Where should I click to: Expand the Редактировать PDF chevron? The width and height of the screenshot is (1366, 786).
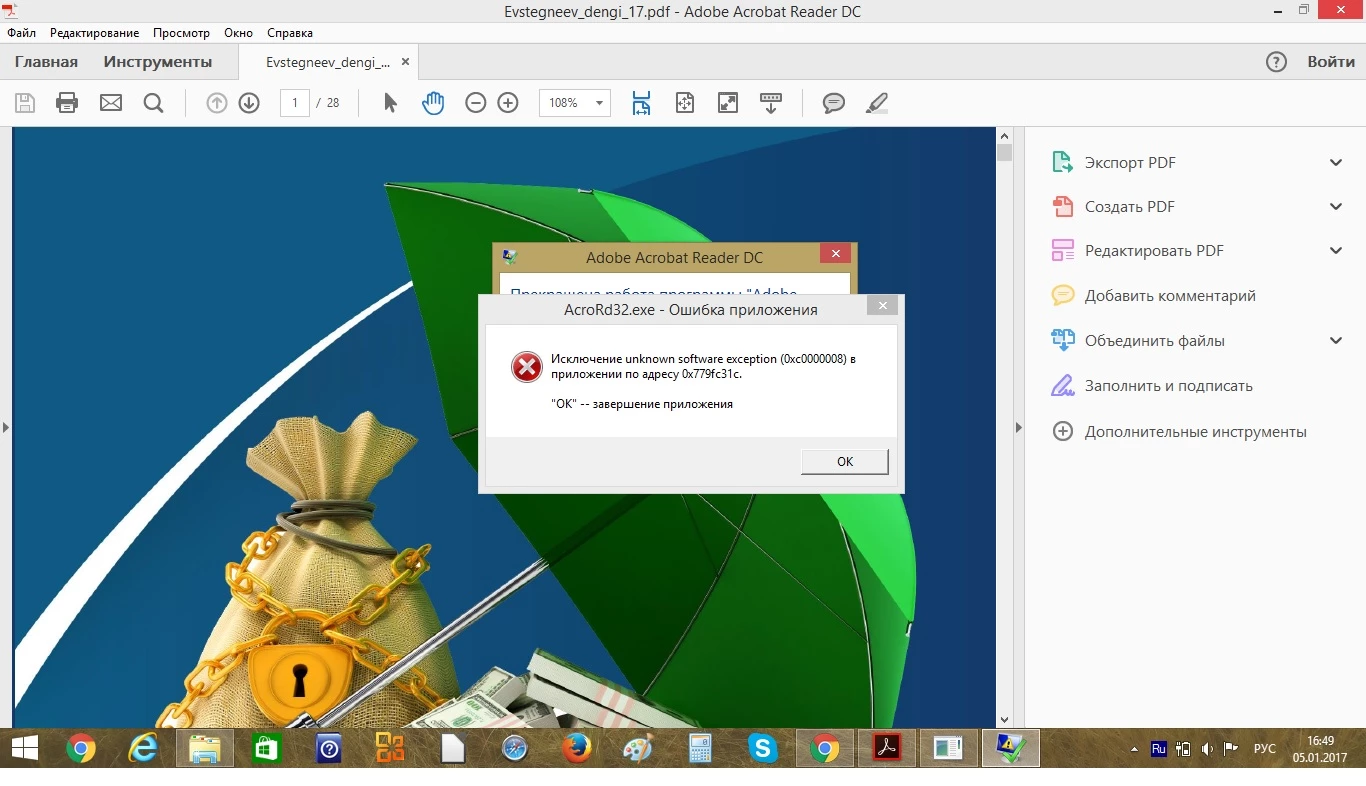click(1336, 251)
